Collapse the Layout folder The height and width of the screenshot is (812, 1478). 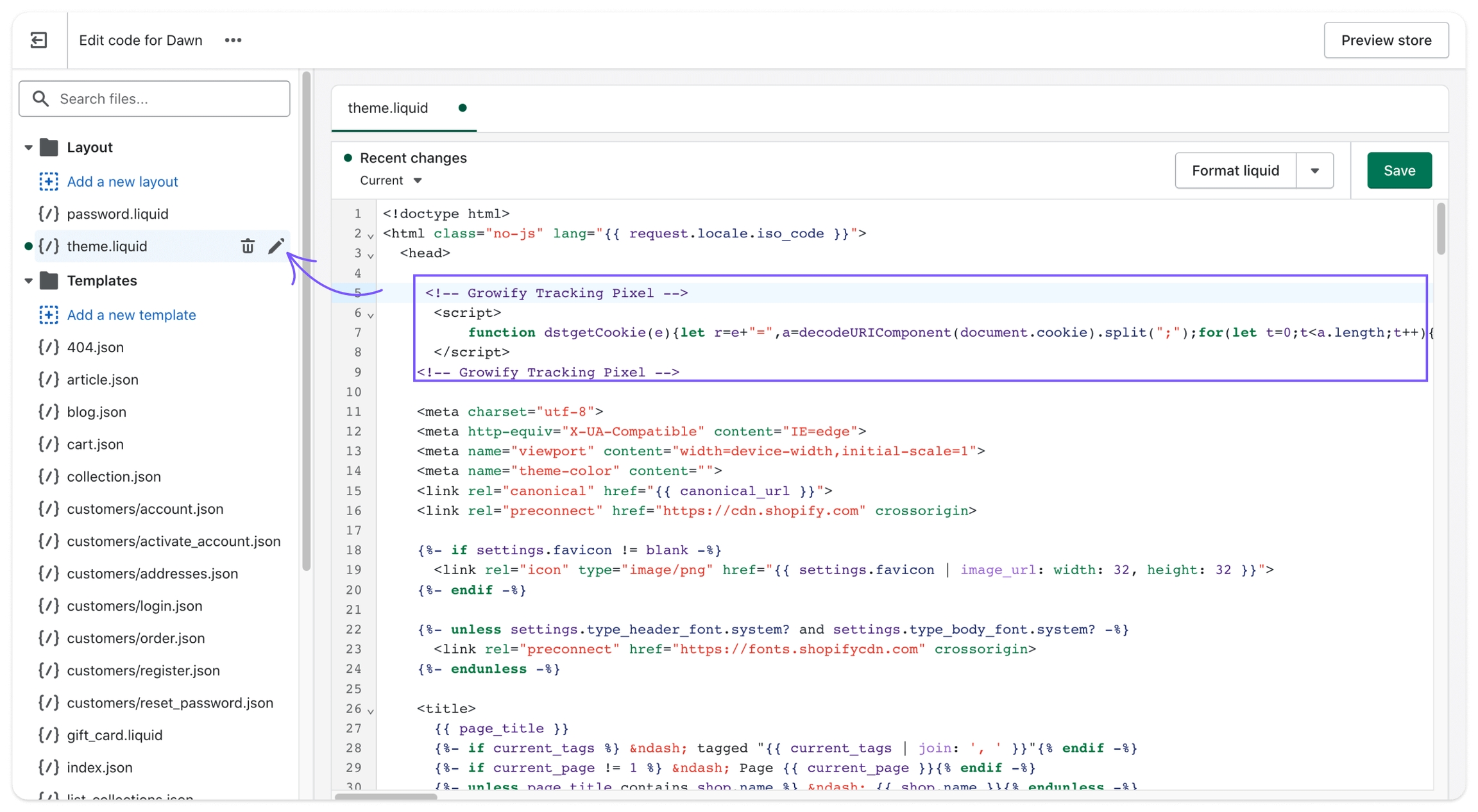tap(28, 148)
